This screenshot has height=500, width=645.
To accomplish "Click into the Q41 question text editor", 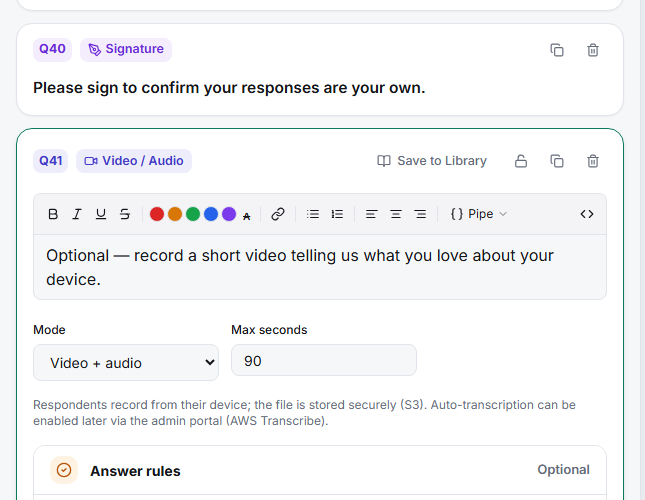I will point(320,267).
